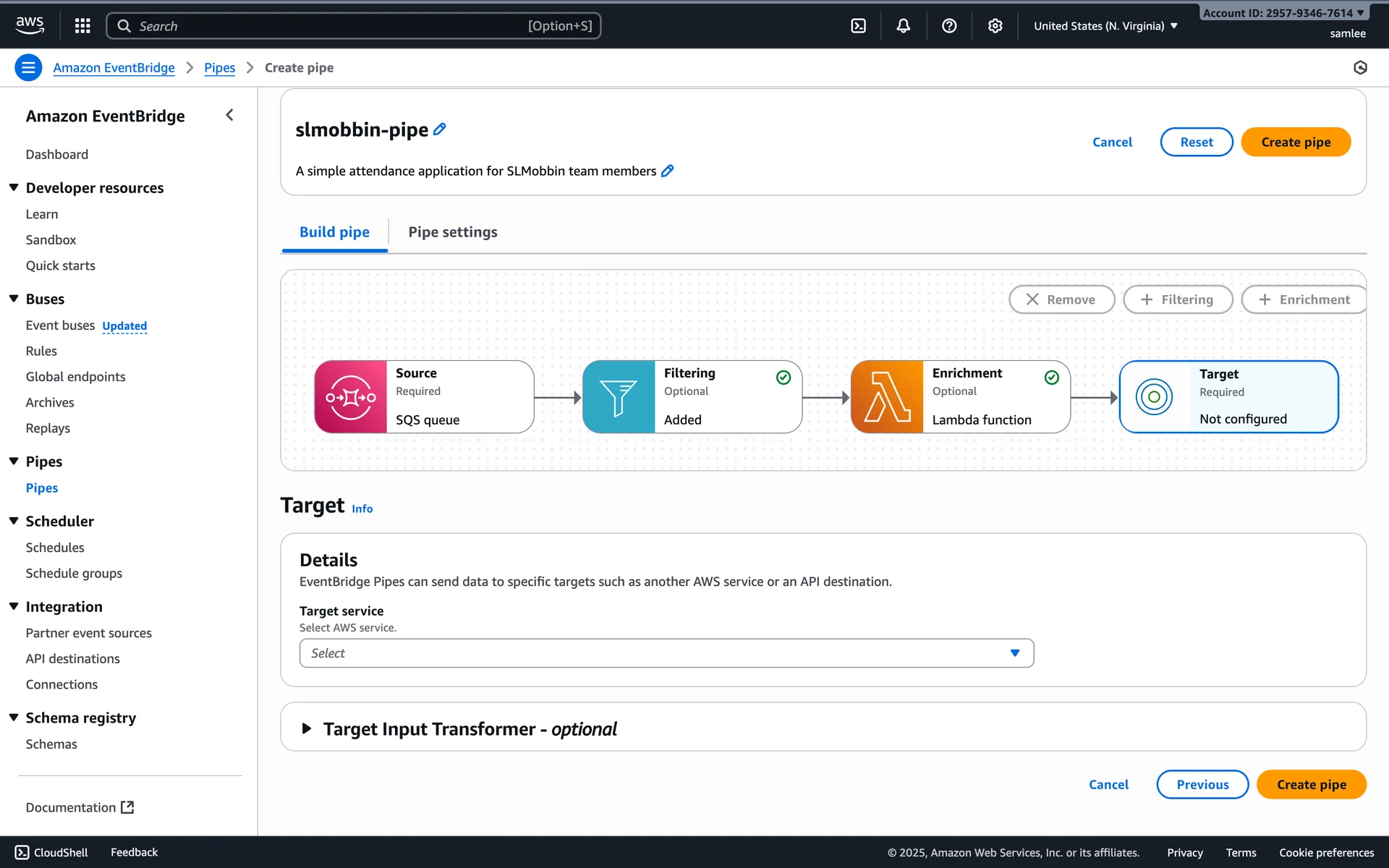The width and height of the screenshot is (1389, 868).
Task: Collapse the Amazon EventBridge sidebar
Action: (x=229, y=116)
